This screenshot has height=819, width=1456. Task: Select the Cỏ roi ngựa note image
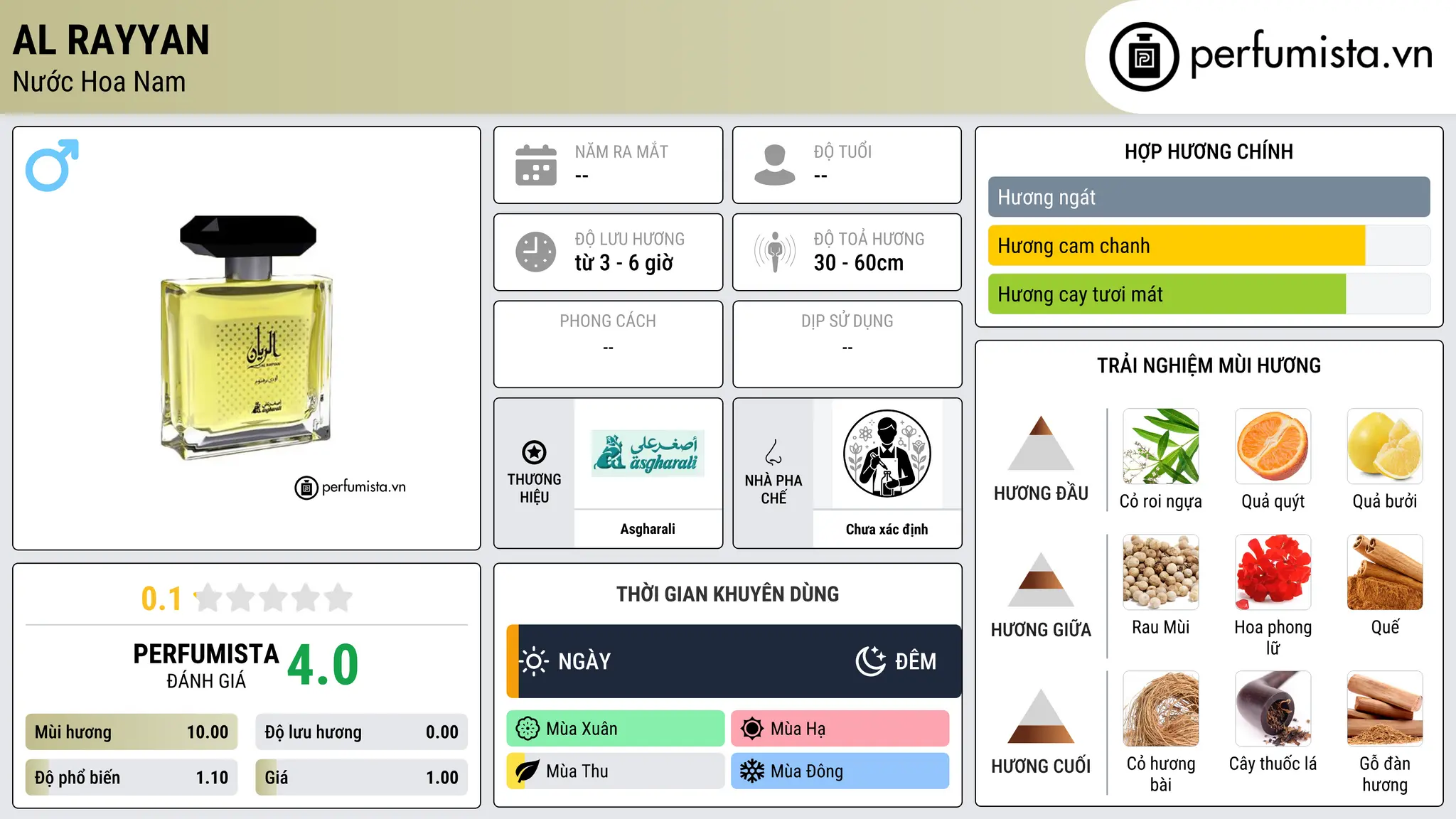(x=1161, y=446)
